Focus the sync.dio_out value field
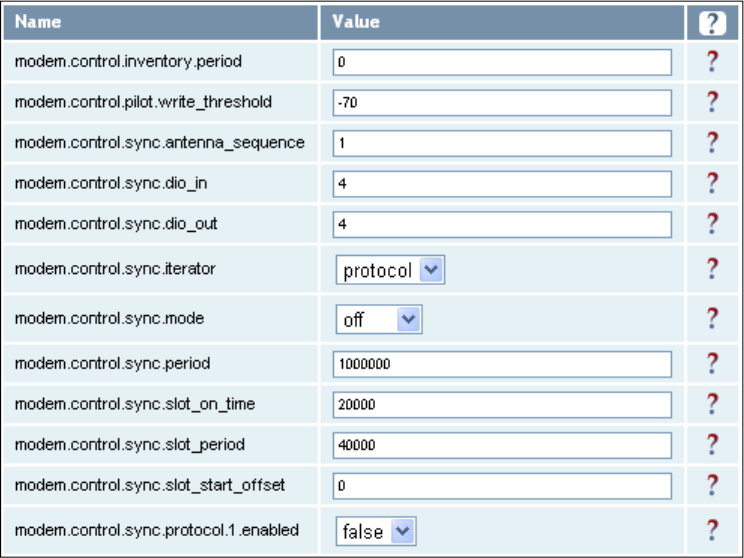The height and width of the screenshot is (558, 744). (502, 224)
